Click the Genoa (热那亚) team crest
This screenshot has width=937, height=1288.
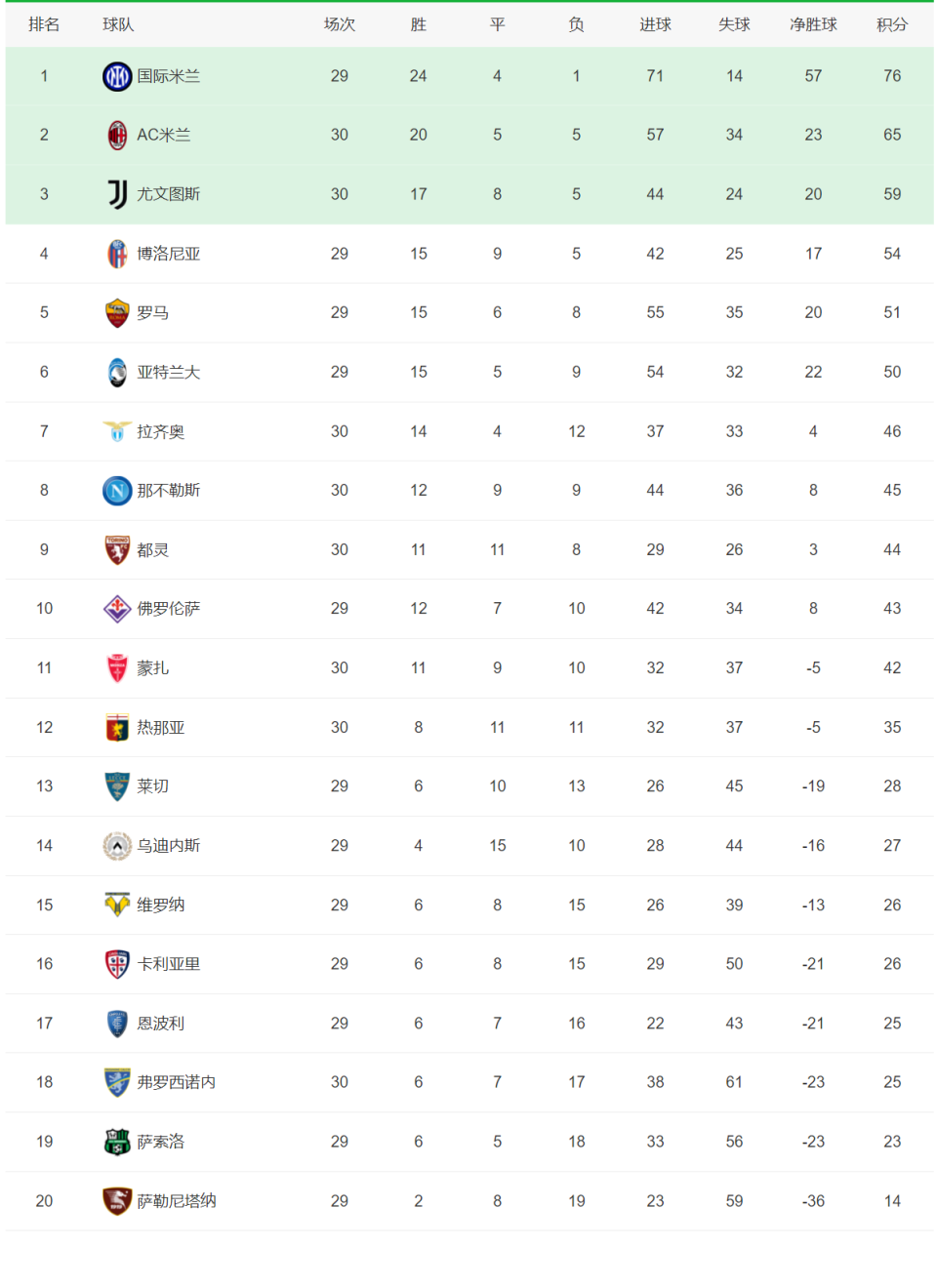(x=117, y=728)
